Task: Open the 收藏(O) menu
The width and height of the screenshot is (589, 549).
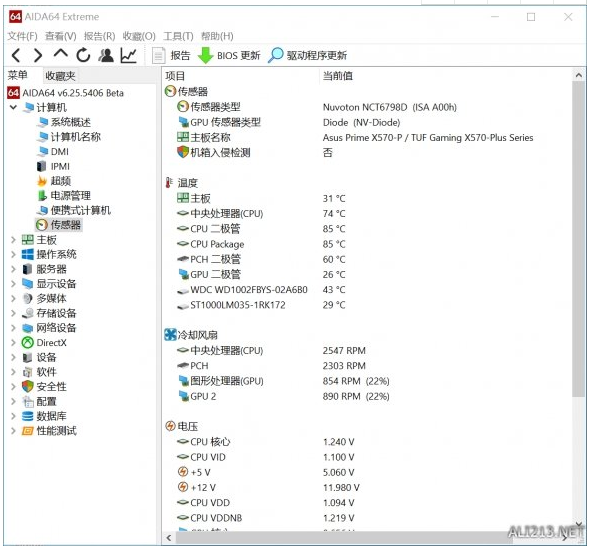Action: click(x=139, y=36)
